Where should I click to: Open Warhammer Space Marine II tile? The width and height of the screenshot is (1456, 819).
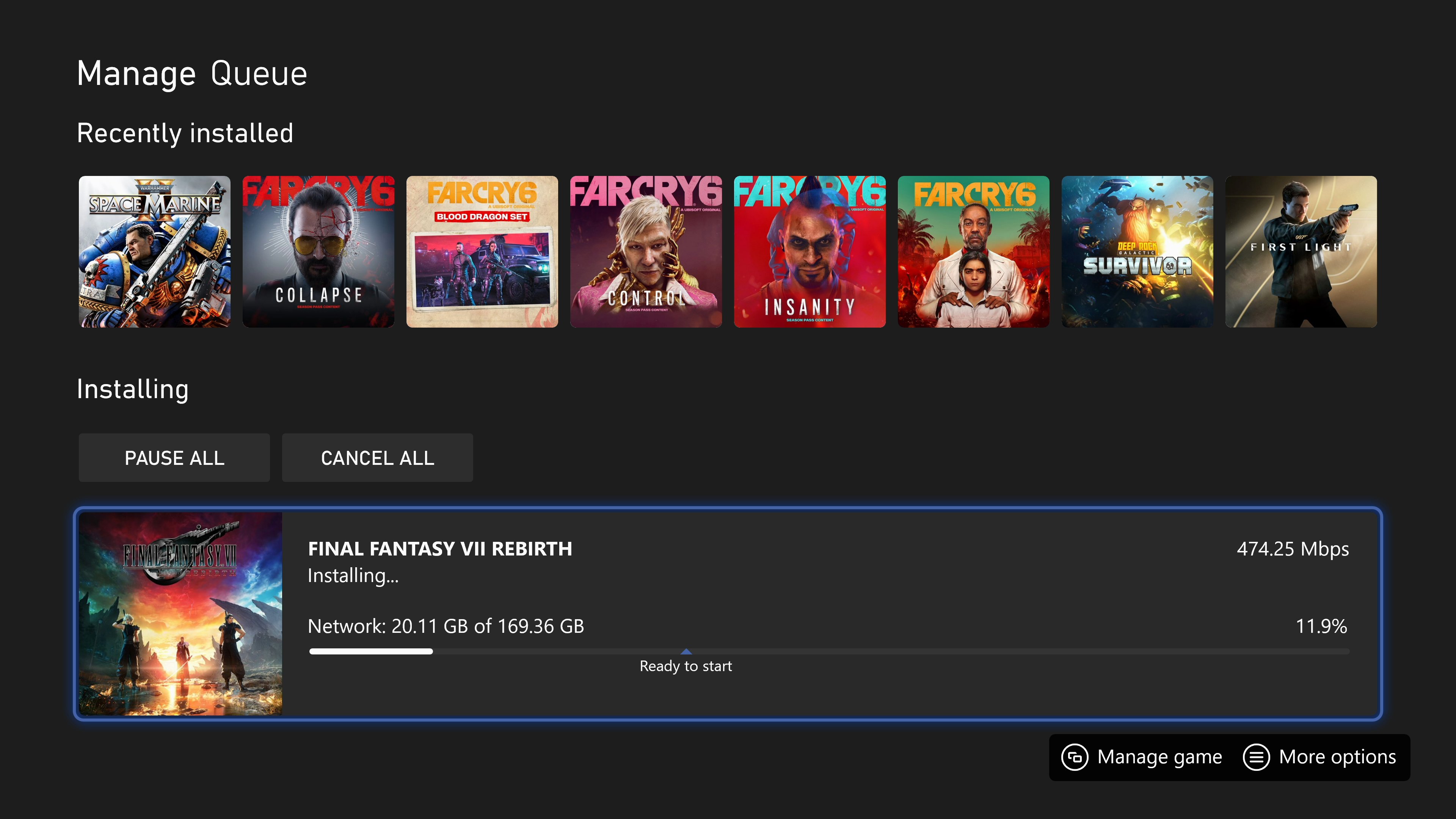pos(155,251)
